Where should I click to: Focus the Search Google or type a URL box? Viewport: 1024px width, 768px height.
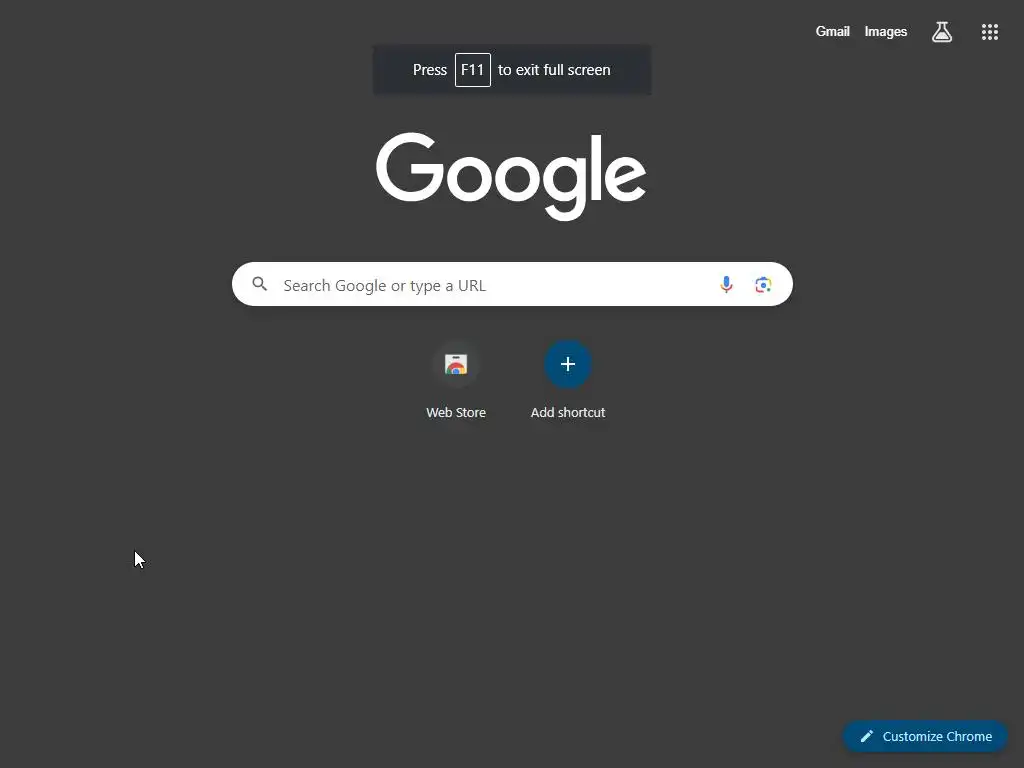click(x=512, y=284)
